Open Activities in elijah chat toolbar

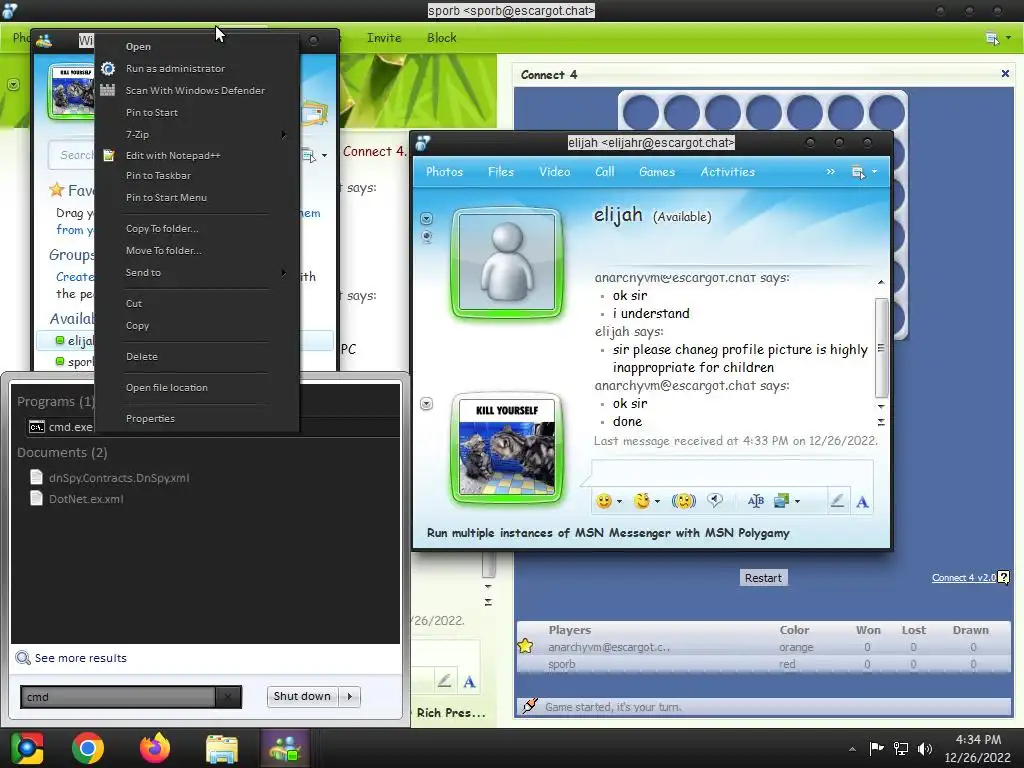pyautogui.click(x=728, y=172)
